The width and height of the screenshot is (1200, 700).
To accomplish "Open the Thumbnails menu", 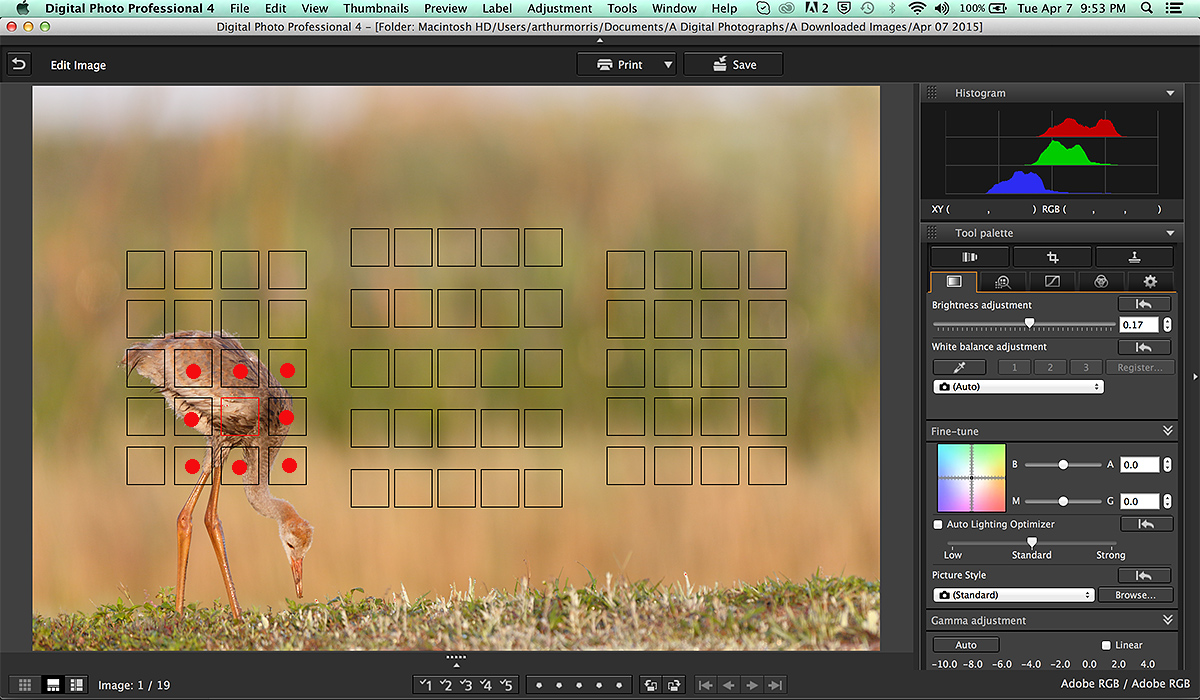I will point(376,8).
